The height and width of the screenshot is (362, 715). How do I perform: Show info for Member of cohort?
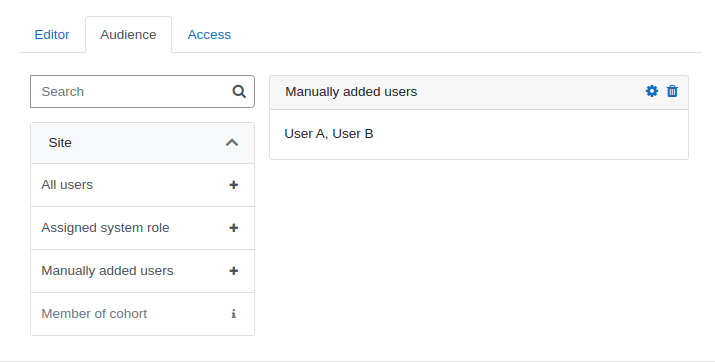pyautogui.click(x=233, y=314)
